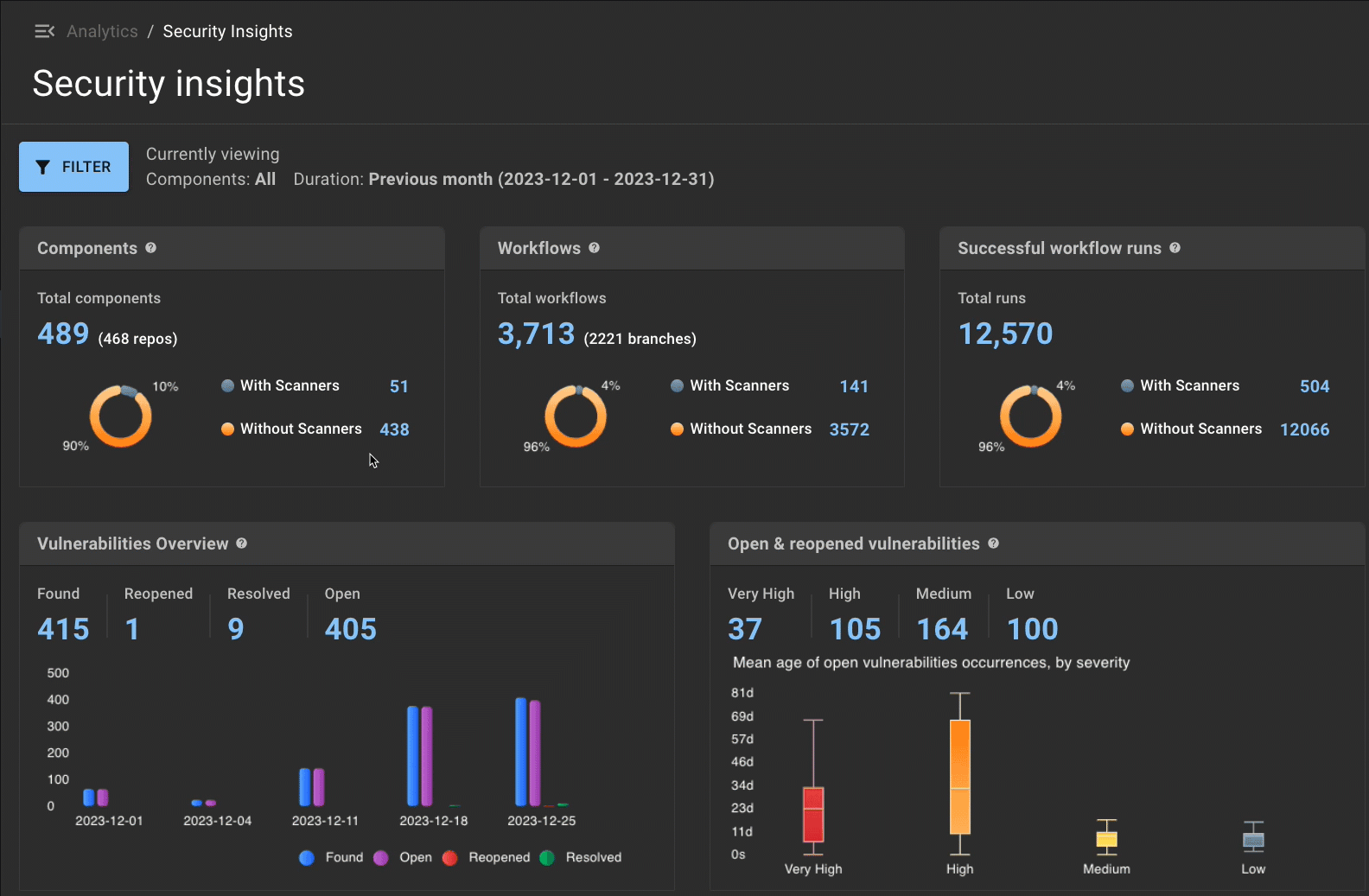Click the Medium severity count 164
Image resolution: width=1369 pixels, height=896 pixels.
(942, 629)
